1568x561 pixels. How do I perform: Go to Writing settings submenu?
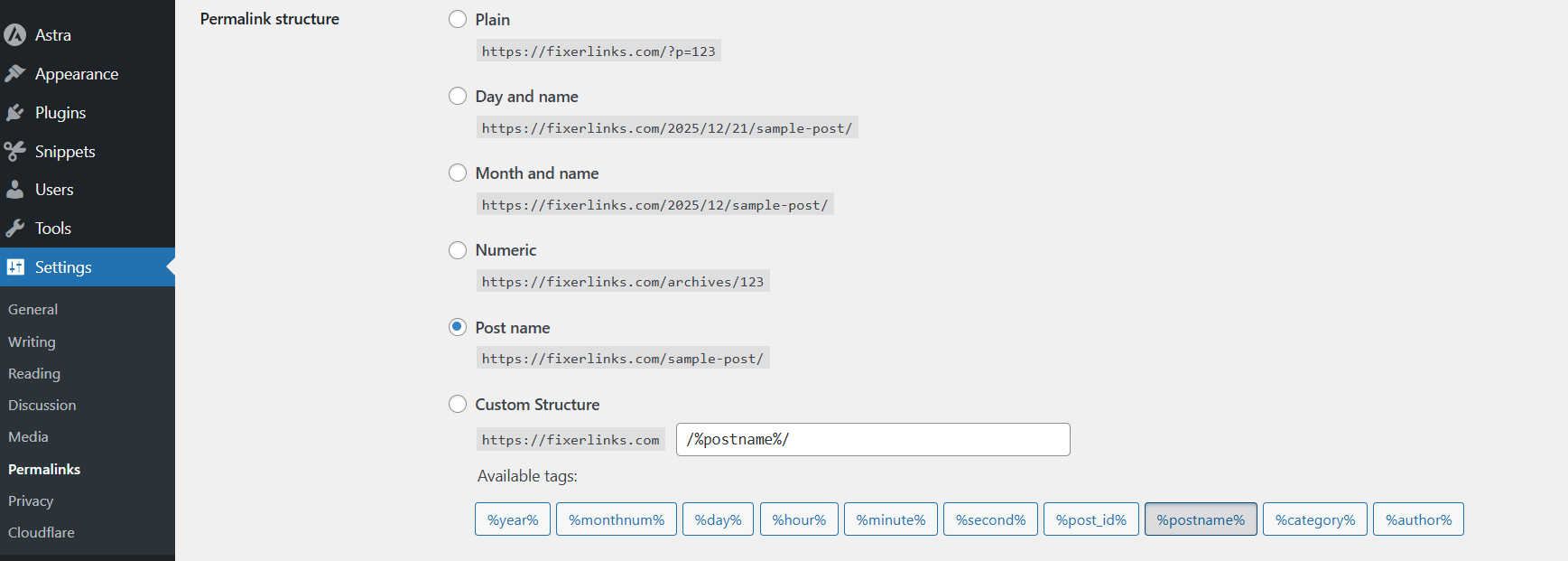32,341
